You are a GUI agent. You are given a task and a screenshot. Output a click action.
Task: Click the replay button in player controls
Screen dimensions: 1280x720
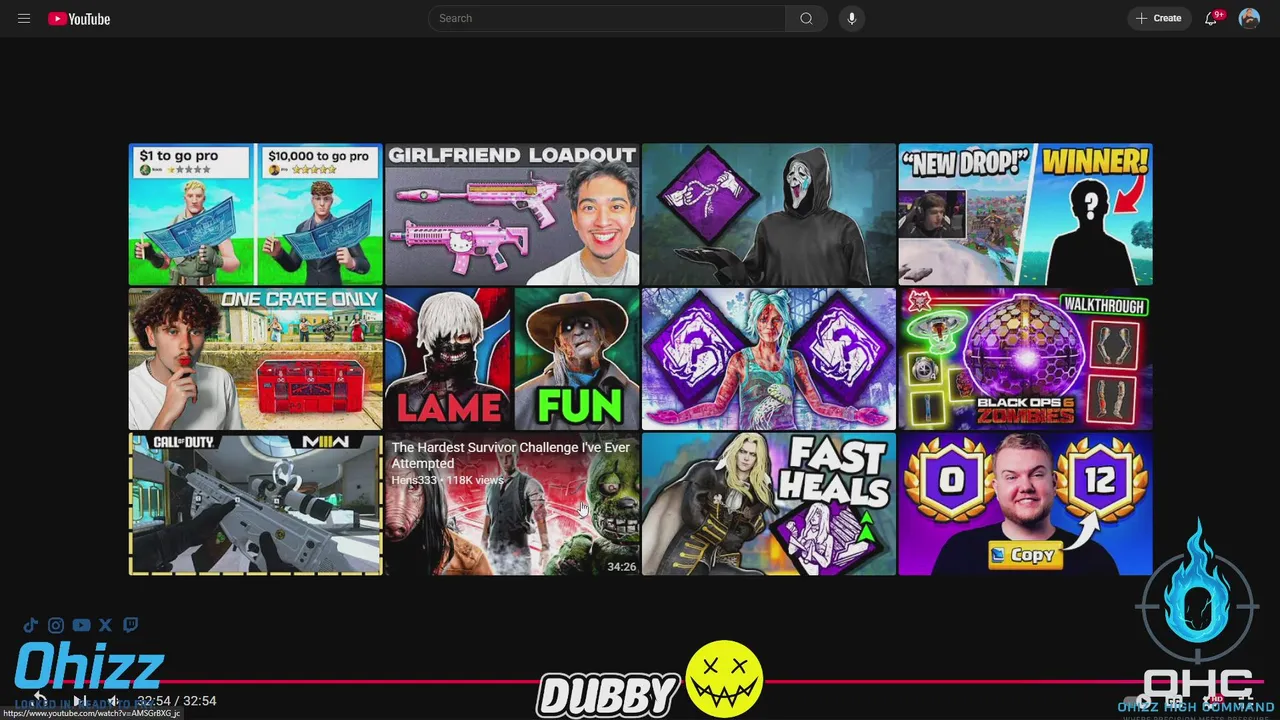pyautogui.click(x=39, y=700)
